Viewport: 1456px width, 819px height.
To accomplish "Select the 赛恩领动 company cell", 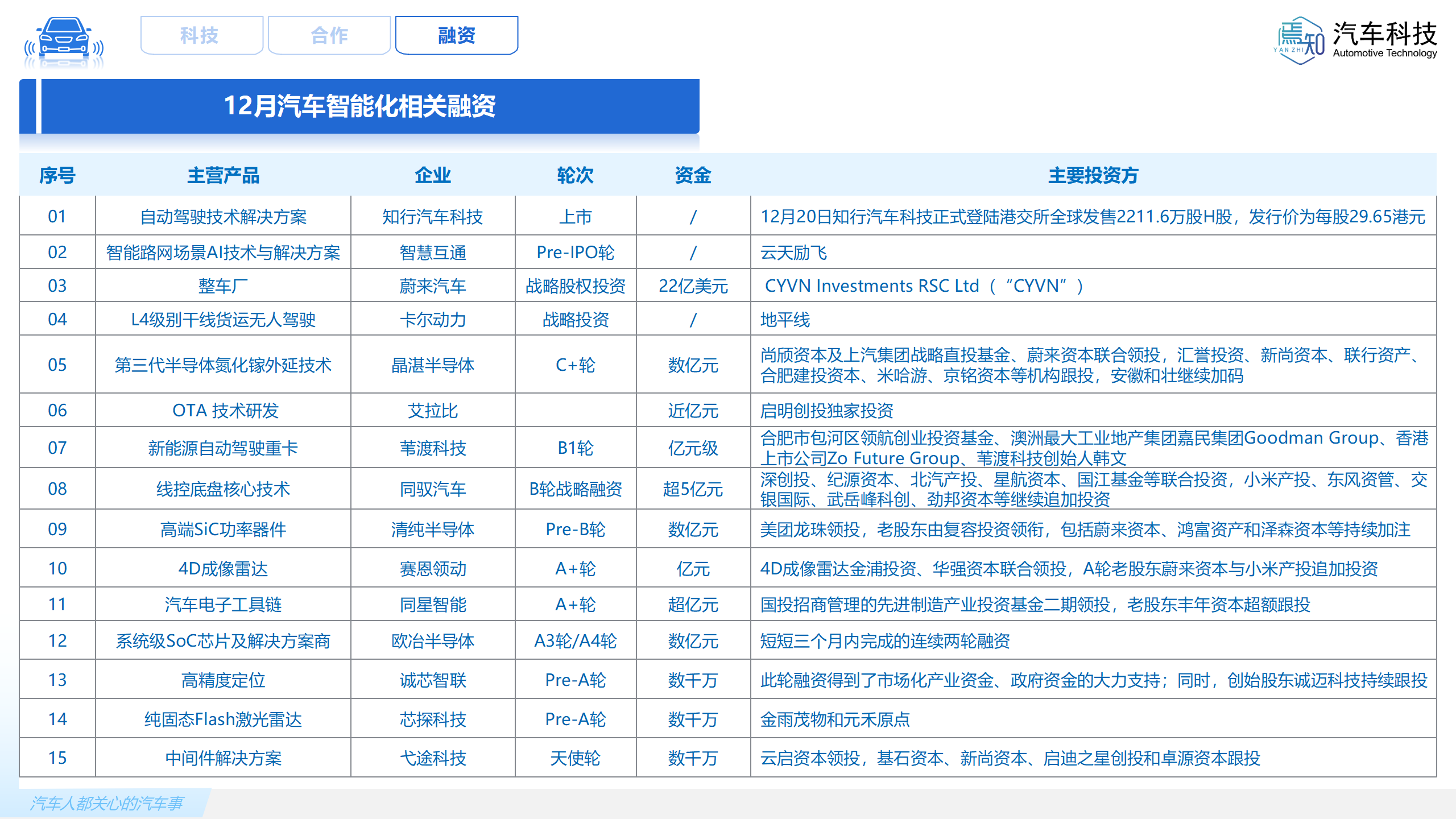I will [x=433, y=568].
